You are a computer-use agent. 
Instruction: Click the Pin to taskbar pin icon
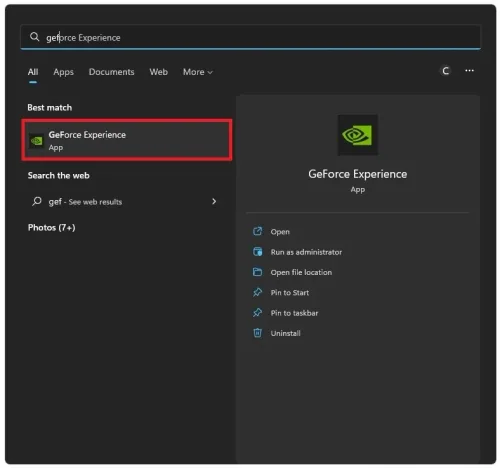coord(257,313)
